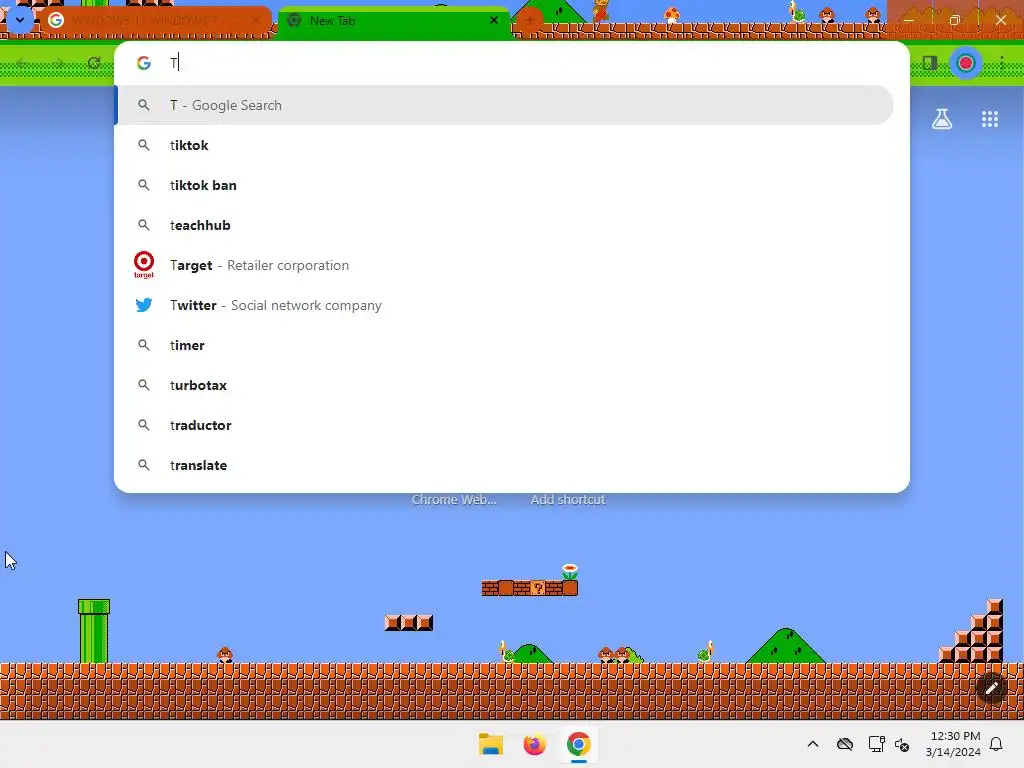The image size is (1024, 768).
Task: Click Add shortcut on new tab page
Action: (568, 500)
